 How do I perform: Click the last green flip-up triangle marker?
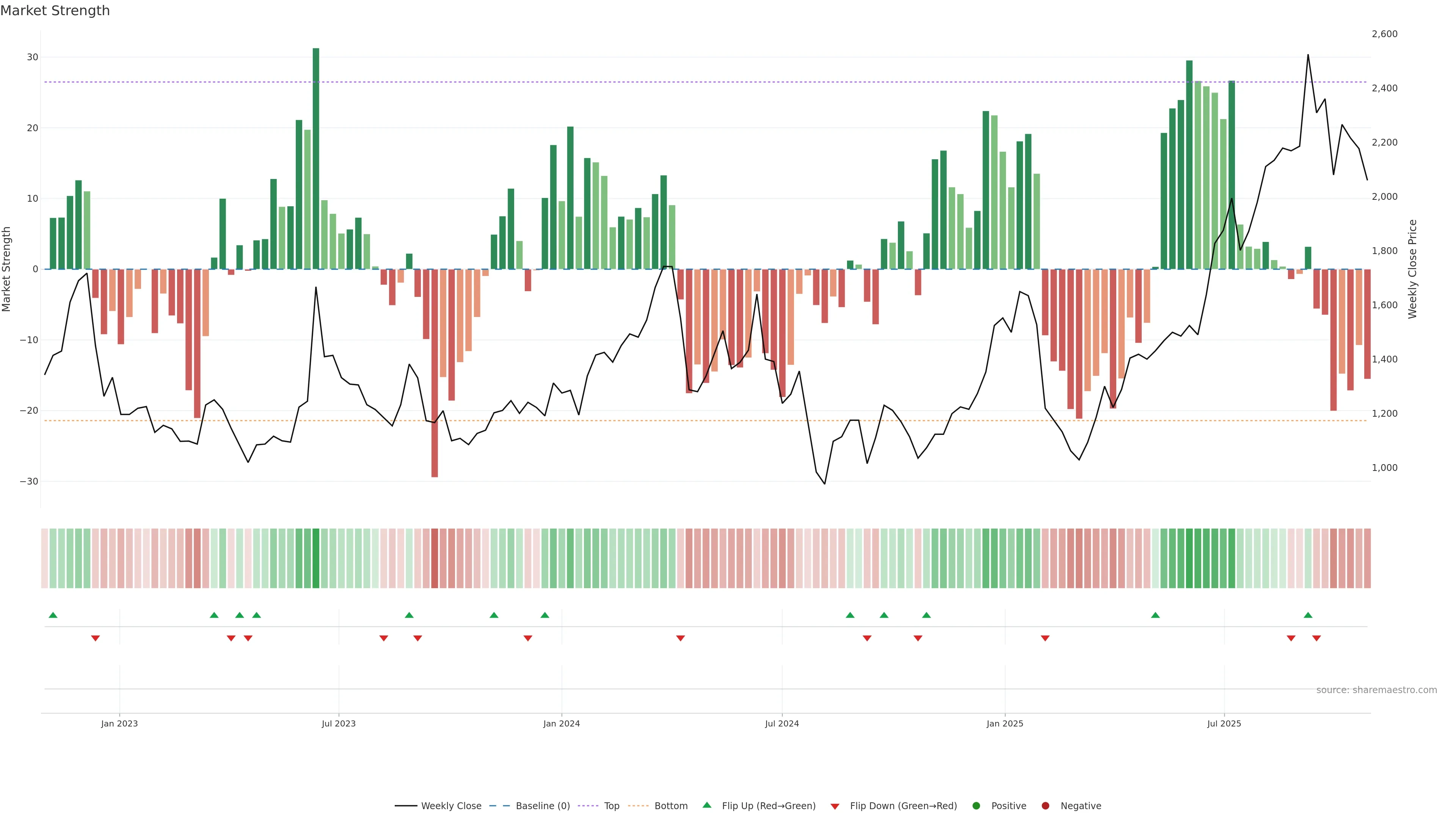coord(1308,615)
